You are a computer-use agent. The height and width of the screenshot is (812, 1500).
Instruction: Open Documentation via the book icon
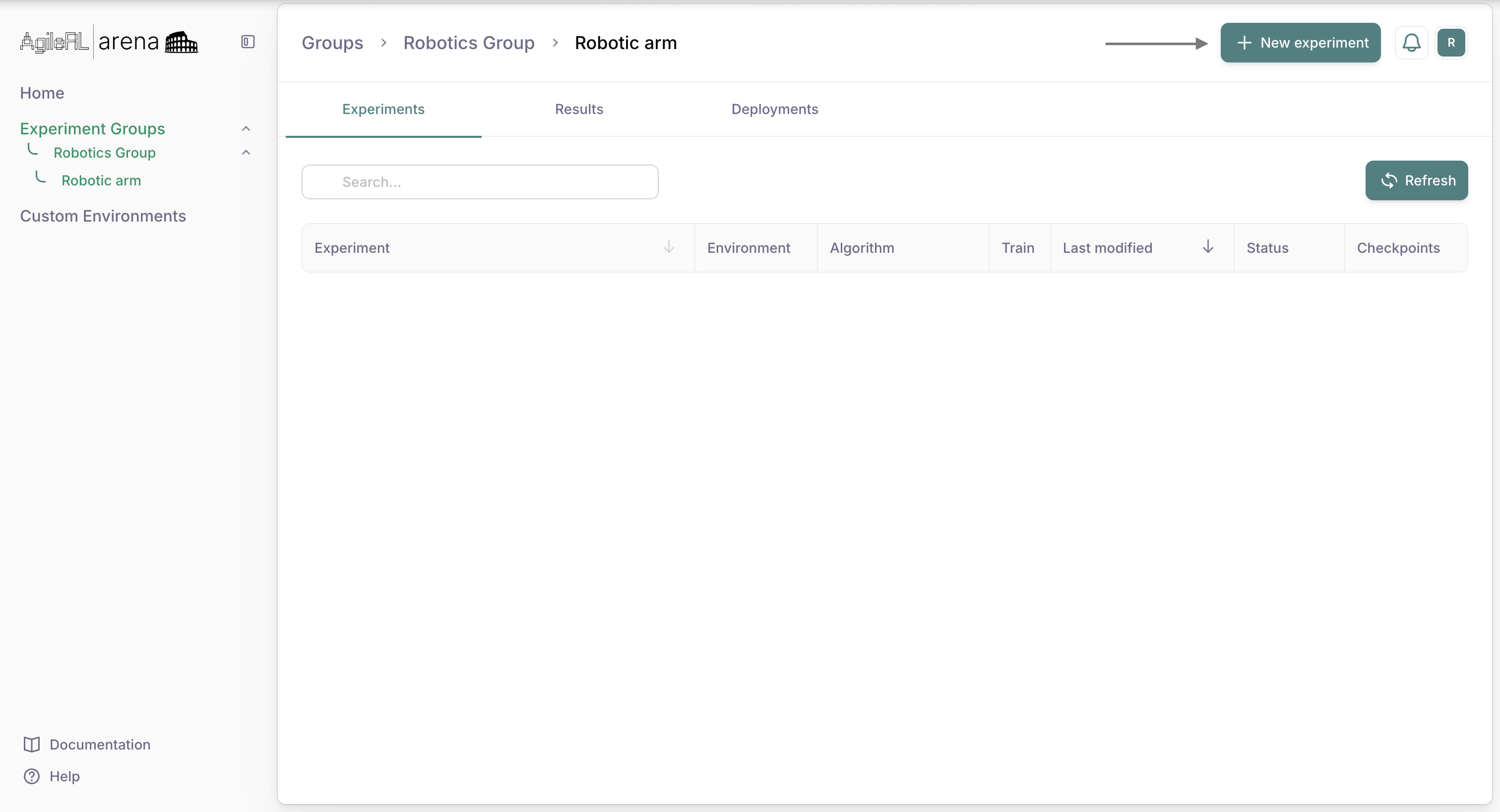[x=32, y=745]
